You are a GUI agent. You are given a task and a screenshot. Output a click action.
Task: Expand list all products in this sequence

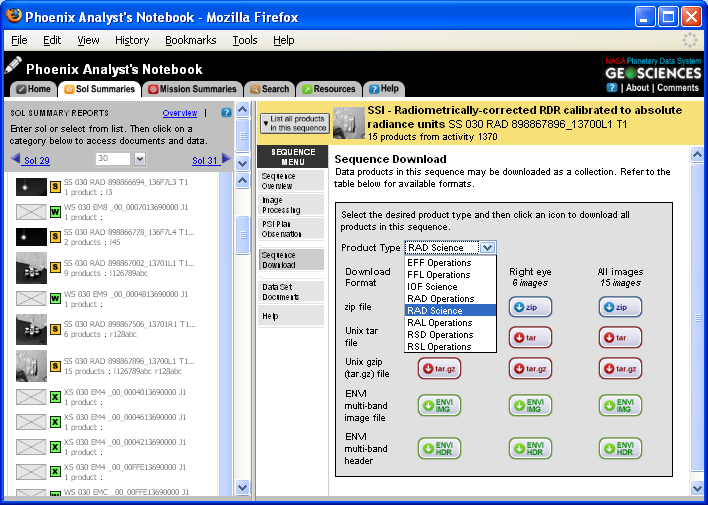pyautogui.click(x=294, y=123)
